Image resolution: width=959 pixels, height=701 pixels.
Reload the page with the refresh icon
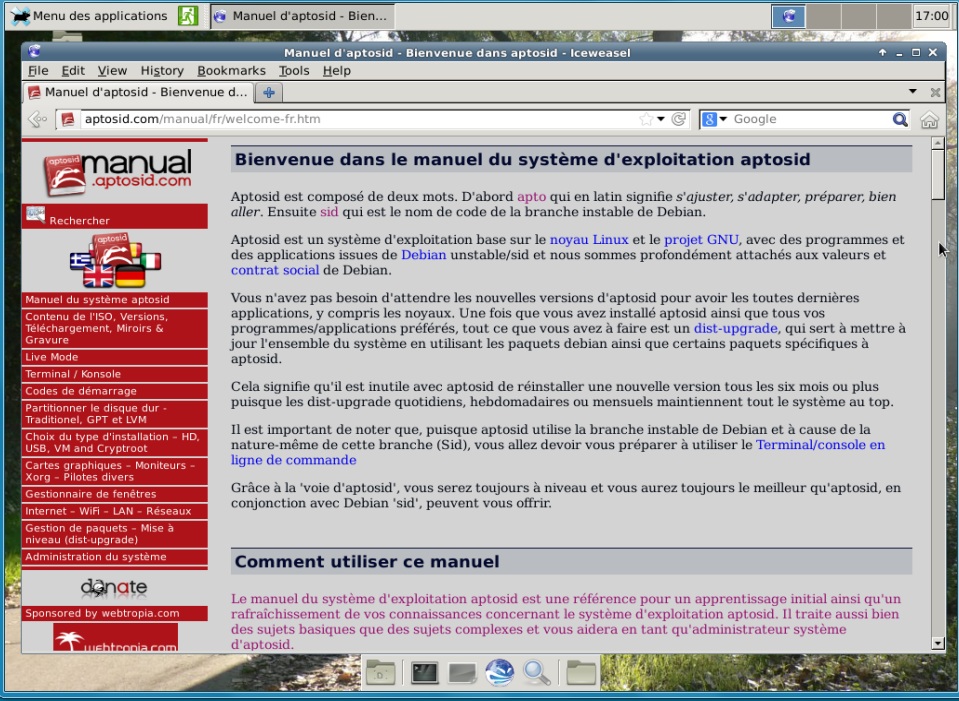[678, 119]
